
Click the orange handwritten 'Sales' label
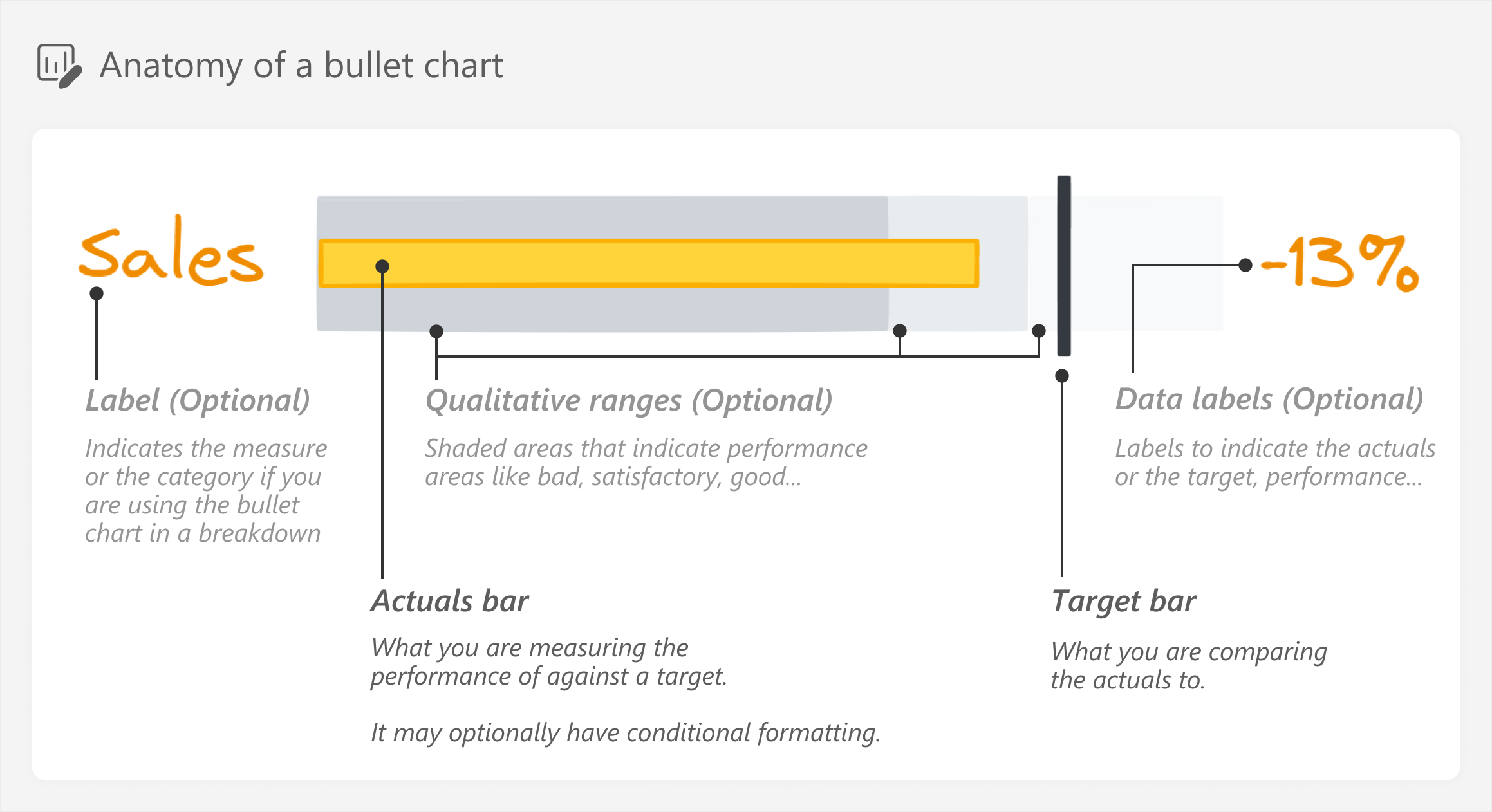point(171,251)
